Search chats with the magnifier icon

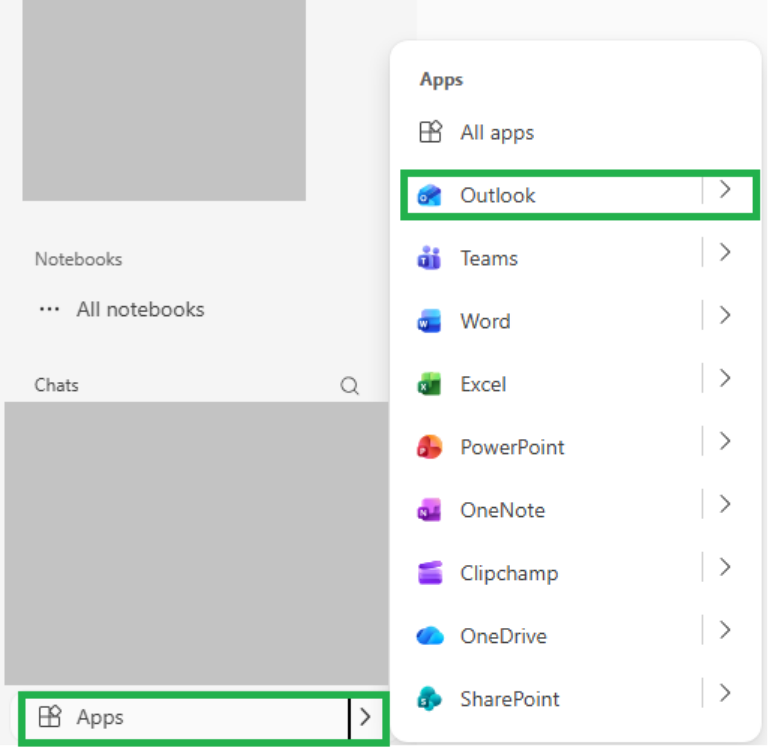[x=350, y=386]
